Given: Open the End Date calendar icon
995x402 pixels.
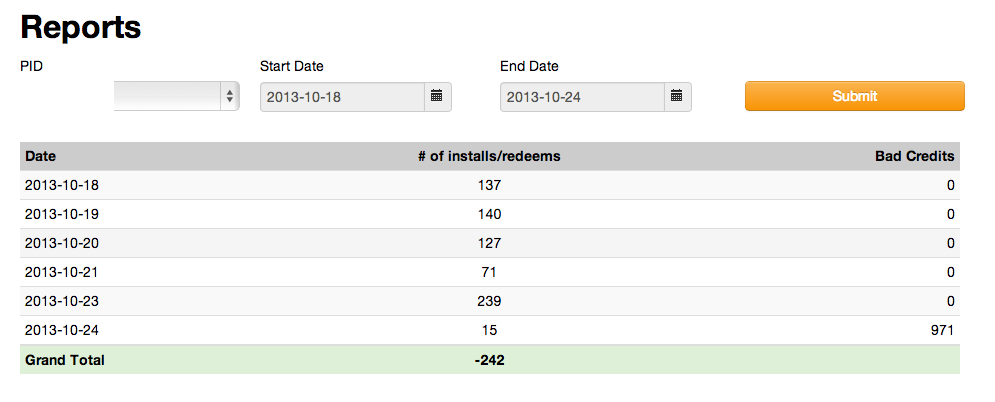Looking at the screenshot, I should pos(676,96).
